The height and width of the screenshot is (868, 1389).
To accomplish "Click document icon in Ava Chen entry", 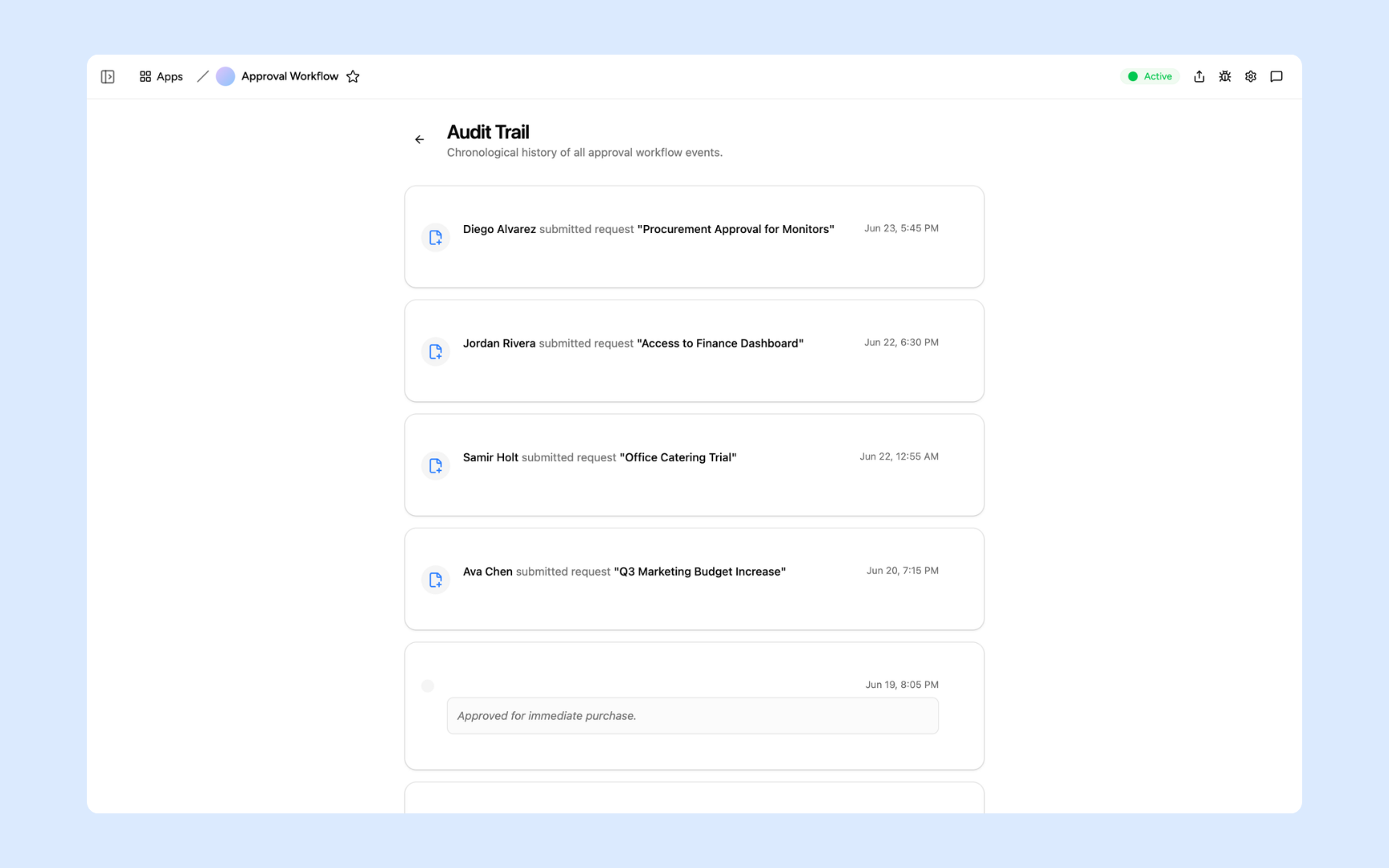I will tap(436, 580).
